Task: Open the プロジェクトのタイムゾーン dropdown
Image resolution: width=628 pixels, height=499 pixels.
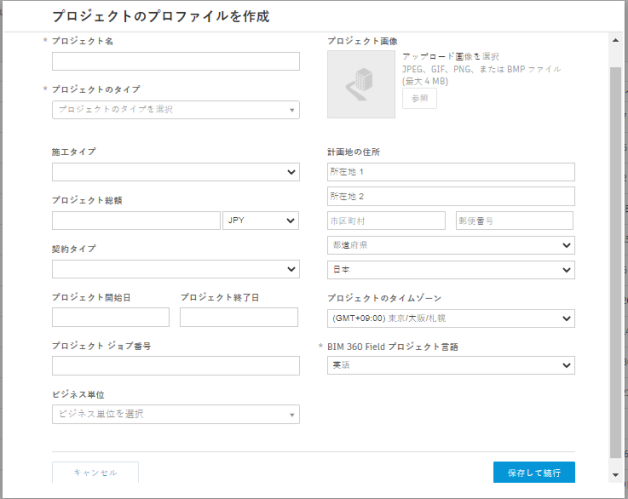Action: point(450,318)
